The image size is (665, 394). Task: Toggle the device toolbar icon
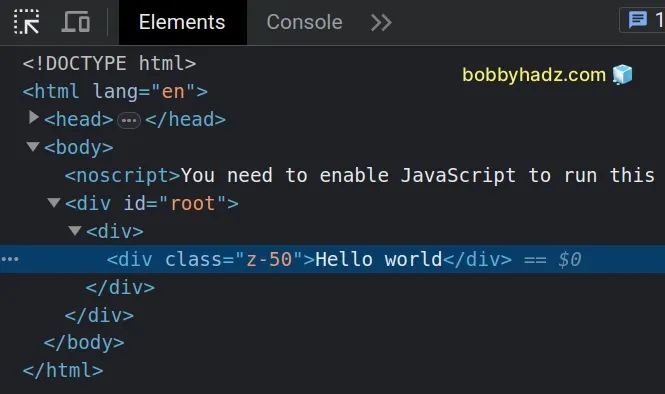pyautogui.click(x=76, y=22)
